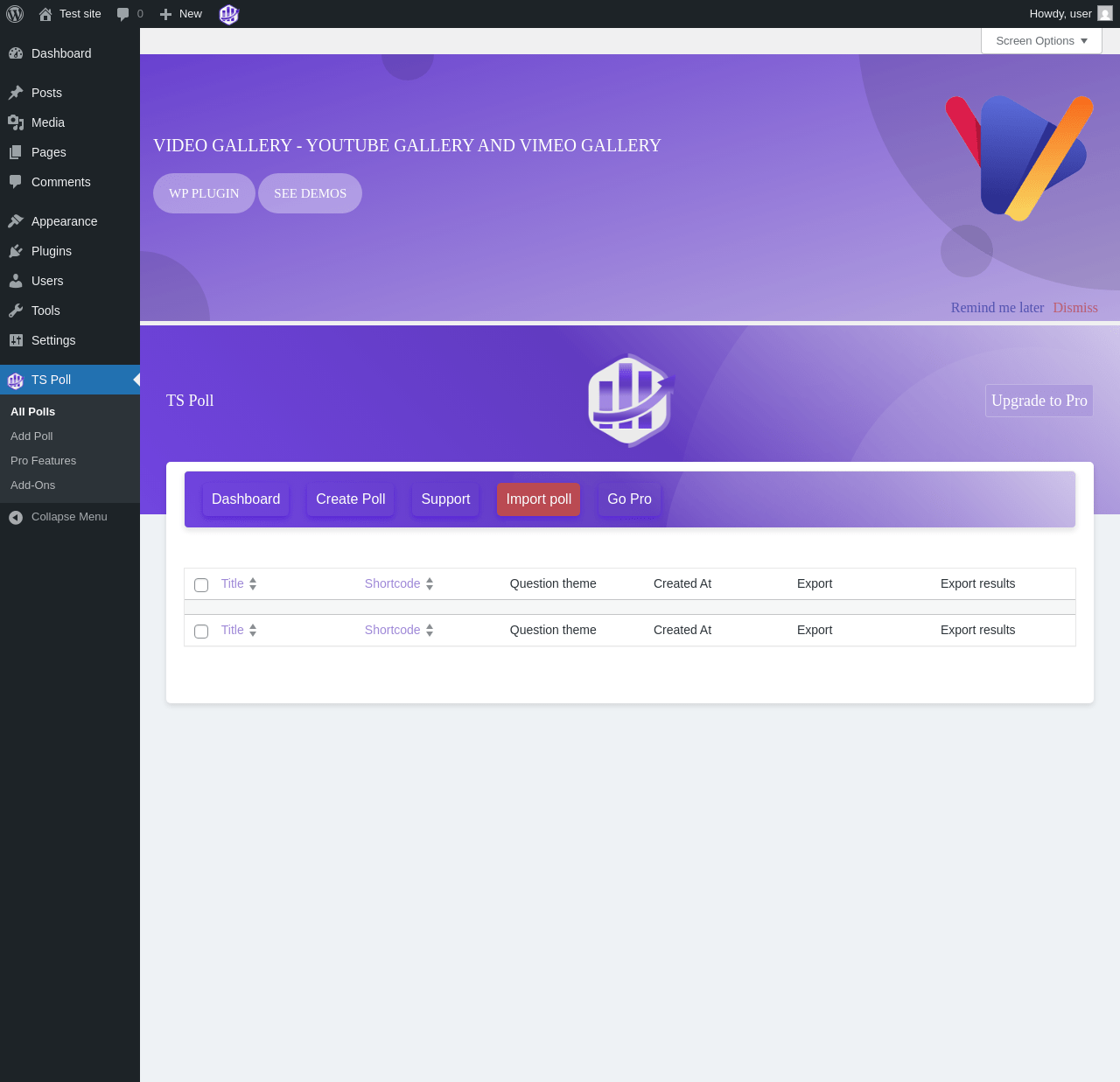The height and width of the screenshot is (1082, 1120).
Task: Click the Create Poll button
Action: [x=350, y=499]
